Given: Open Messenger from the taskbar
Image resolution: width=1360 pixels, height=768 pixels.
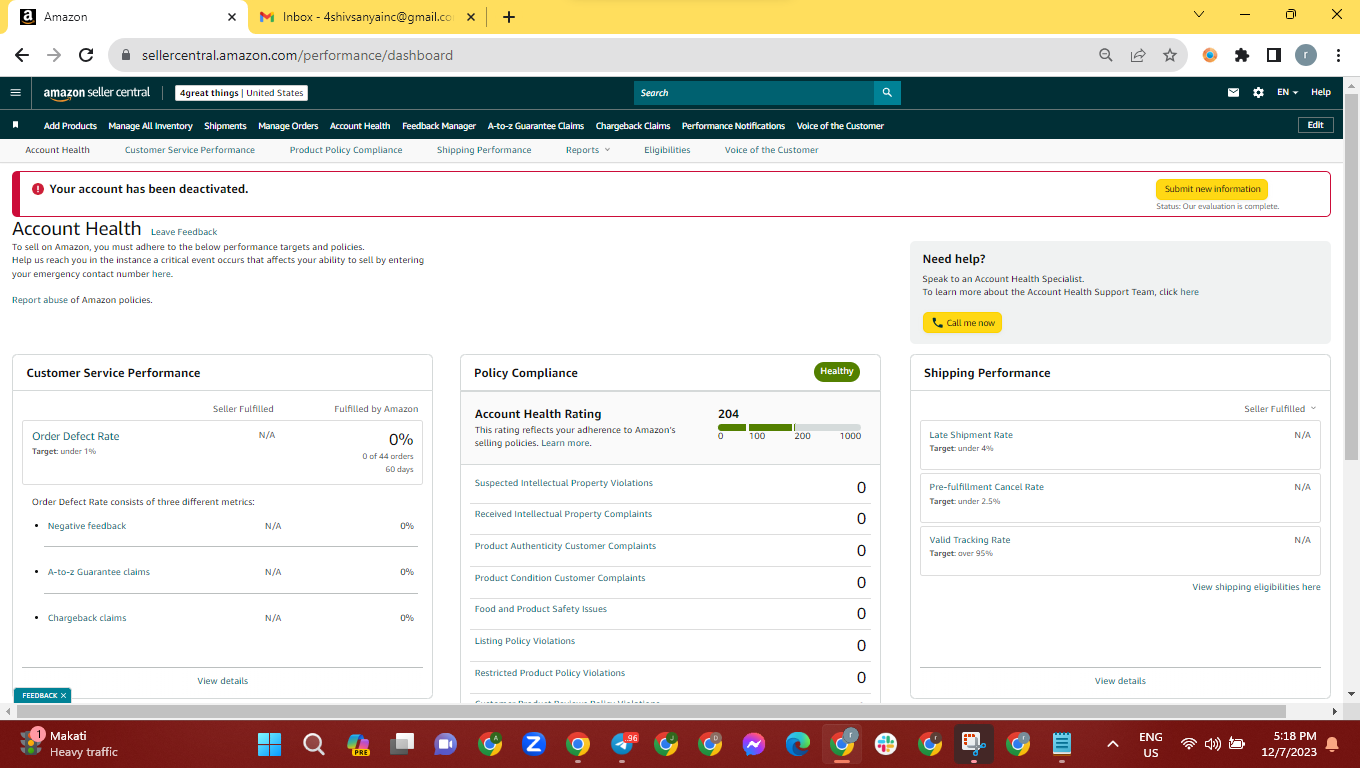Looking at the screenshot, I should 754,744.
